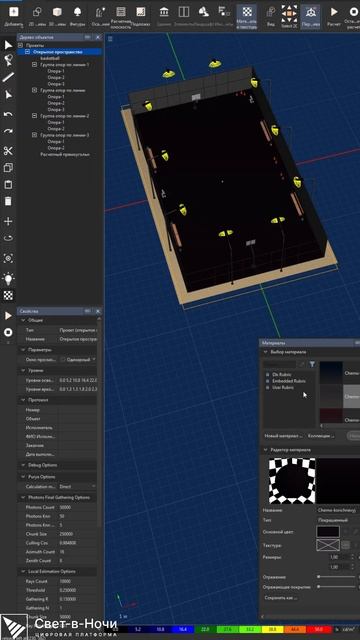Viewport: 360px width, 640px height.
Task: Click the Коллекции button
Action: 321,436
